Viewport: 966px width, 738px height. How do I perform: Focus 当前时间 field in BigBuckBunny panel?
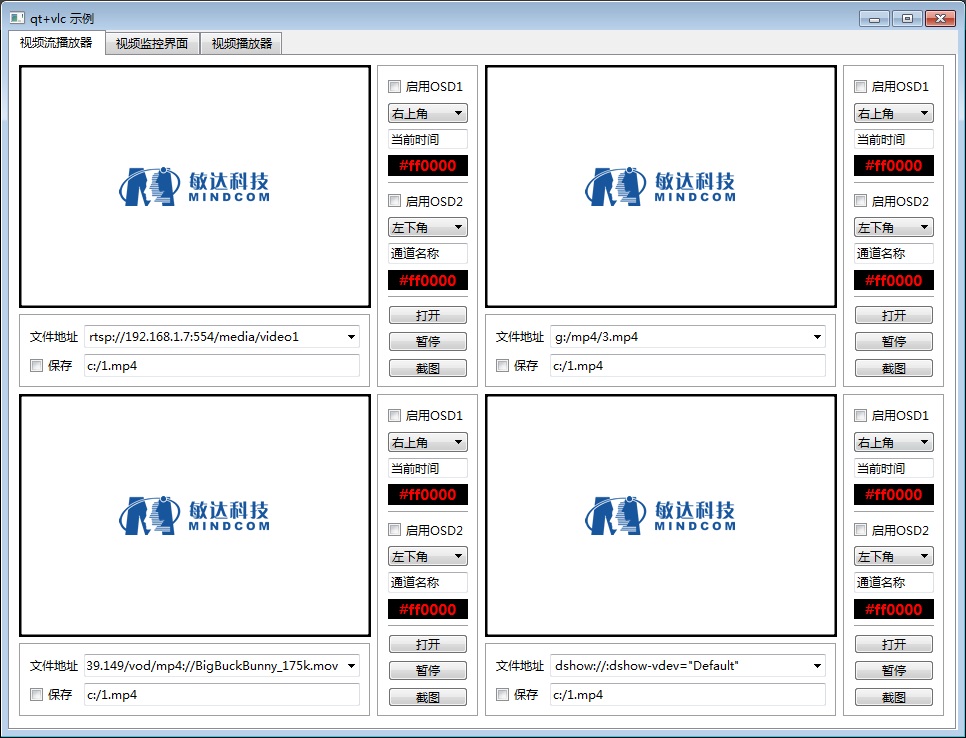(428, 468)
